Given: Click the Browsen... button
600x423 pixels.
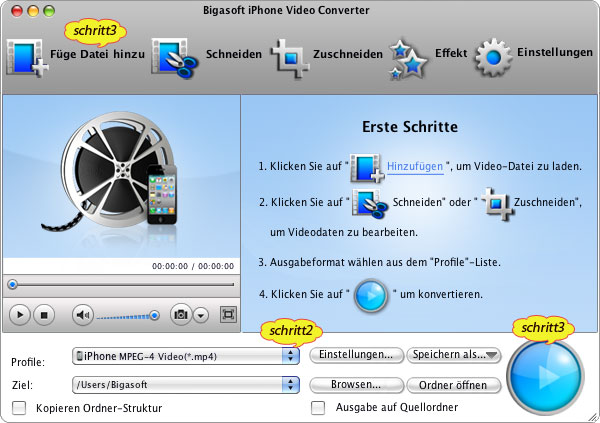Looking at the screenshot, I should coord(356,385).
